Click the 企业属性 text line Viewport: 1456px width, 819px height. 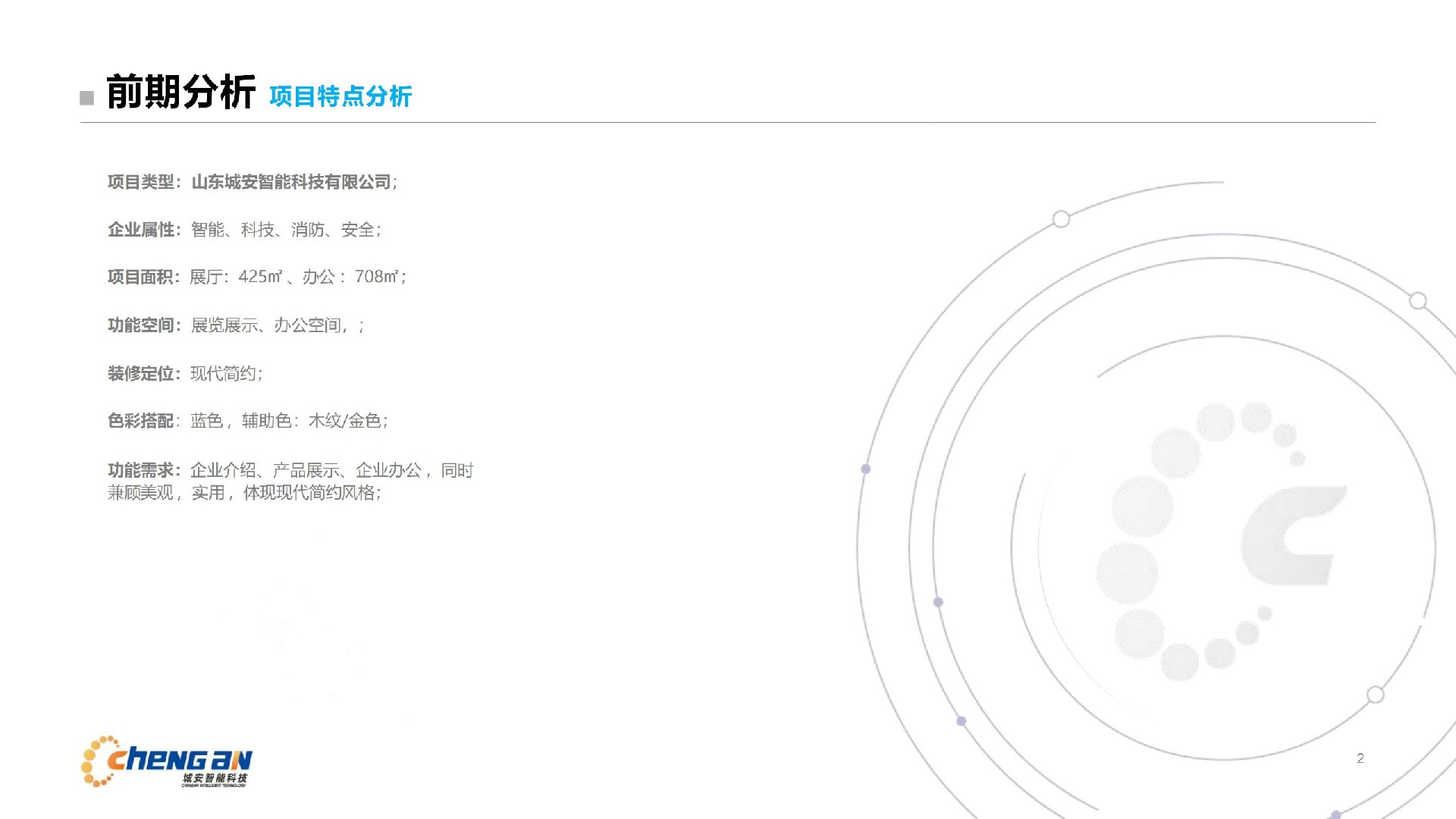[244, 230]
